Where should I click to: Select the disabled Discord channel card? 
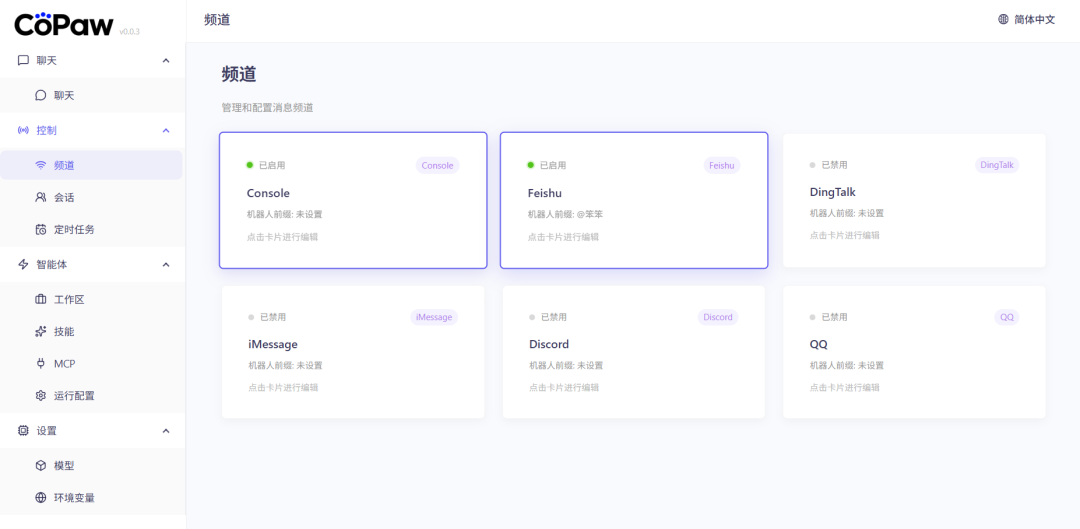[634, 352]
